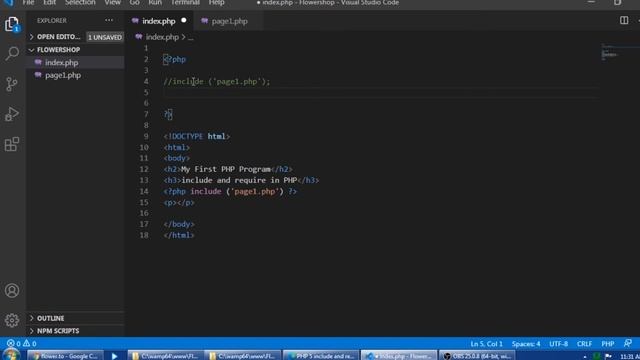Open PHP 5 include taskbar window
The image size is (640, 360).
[321, 356]
